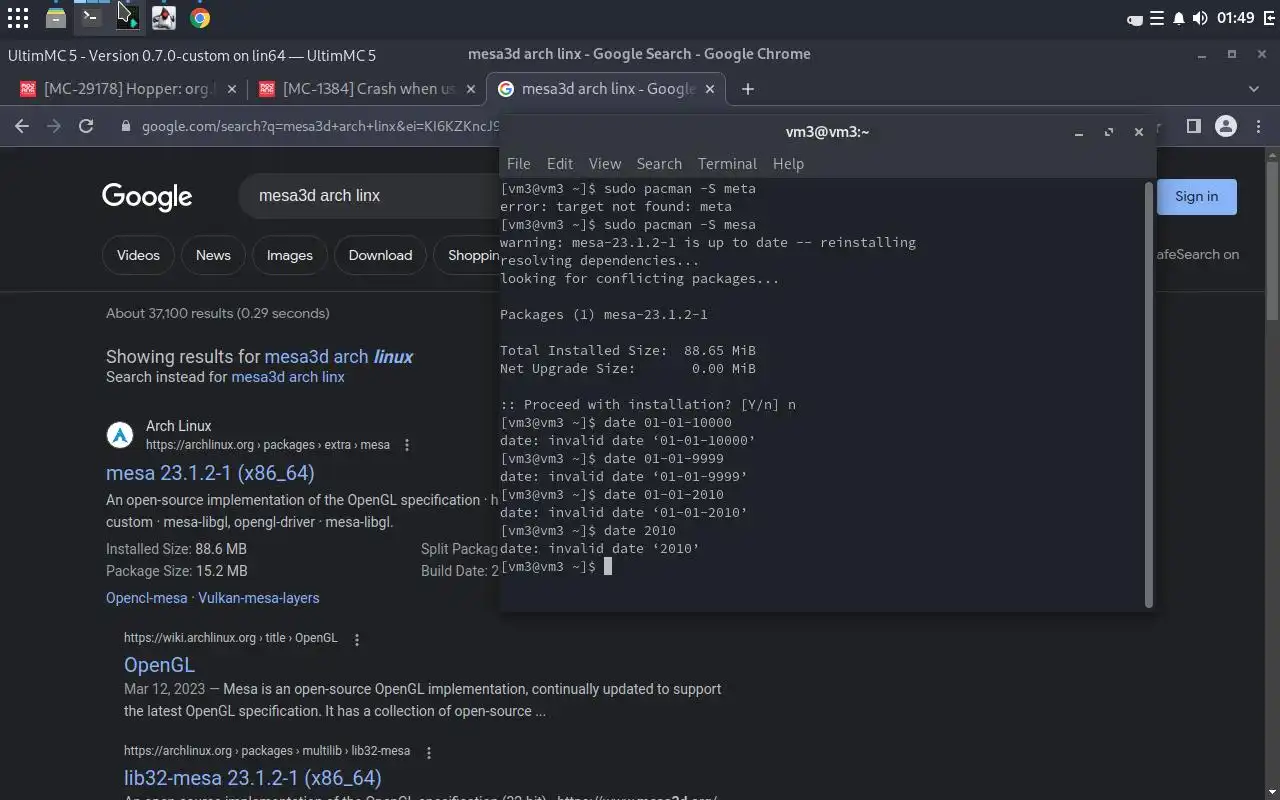Click the Arch Linux site favicon

[120, 435]
